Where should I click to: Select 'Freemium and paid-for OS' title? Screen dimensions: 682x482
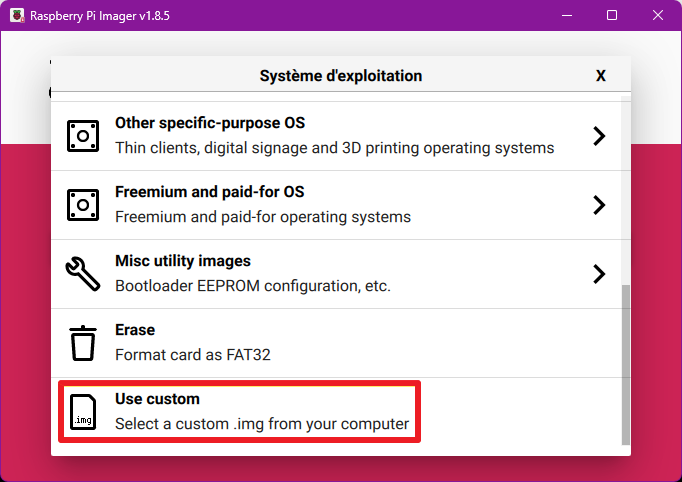(210, 192)
